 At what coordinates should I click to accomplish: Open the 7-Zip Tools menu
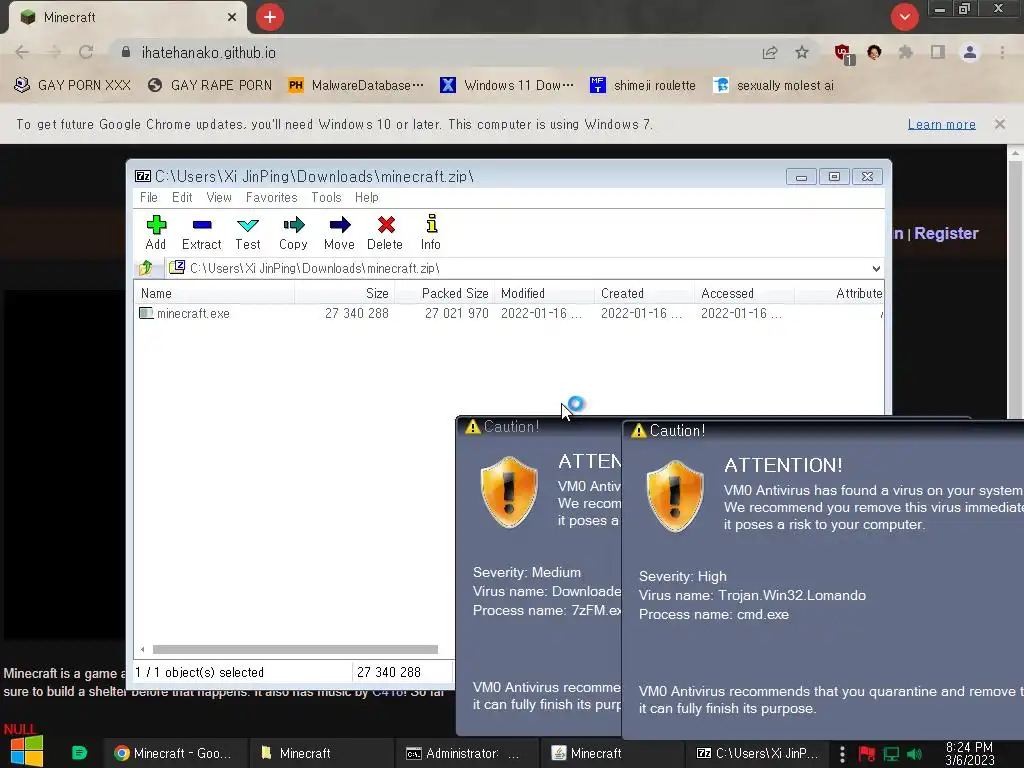[326, 197]
